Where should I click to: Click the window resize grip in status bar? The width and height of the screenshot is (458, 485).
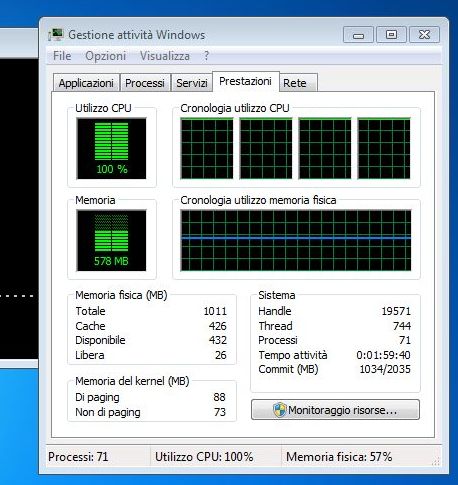click(x=436, y=462)
